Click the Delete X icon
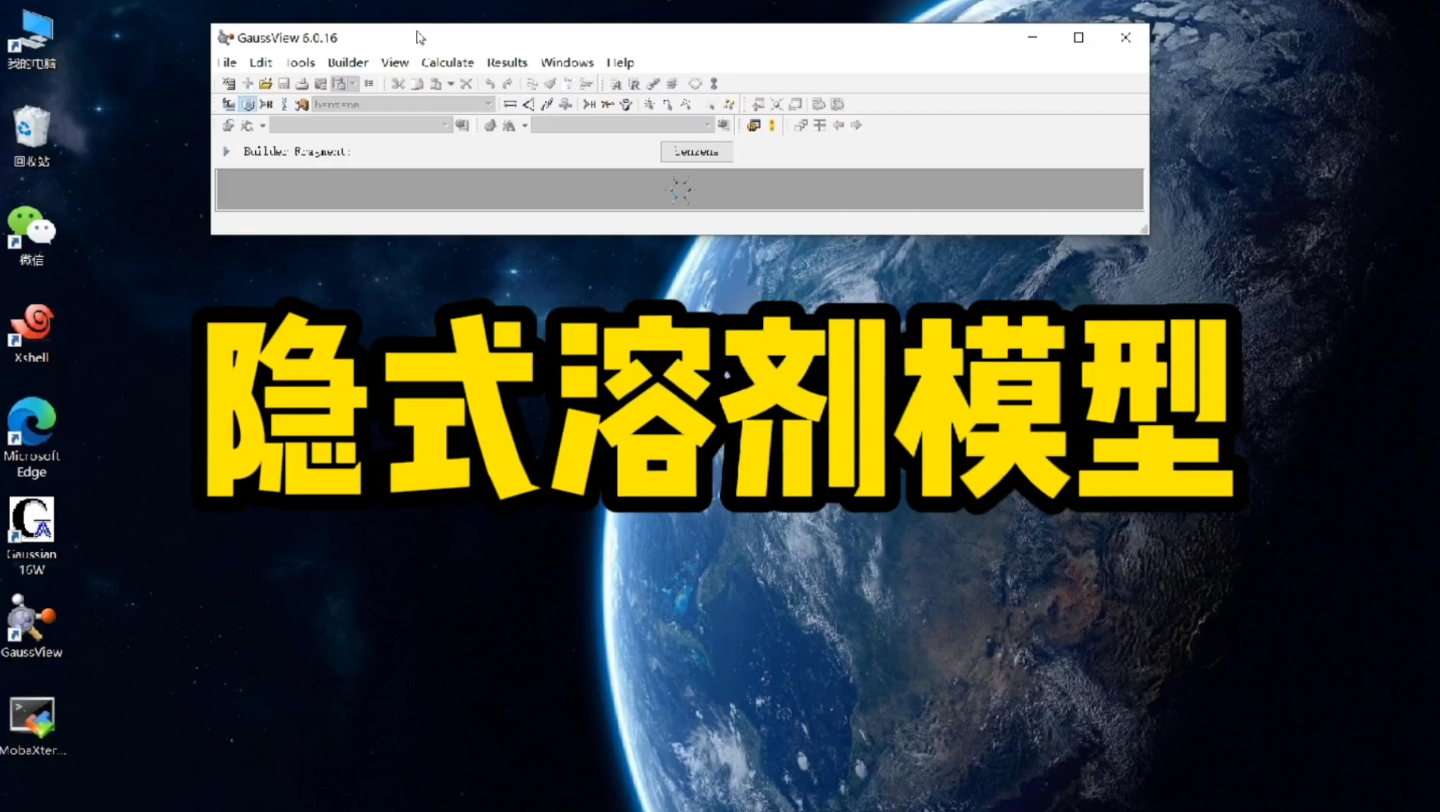This screenshot has height=812, width=1440. click(x=466, y=84)
